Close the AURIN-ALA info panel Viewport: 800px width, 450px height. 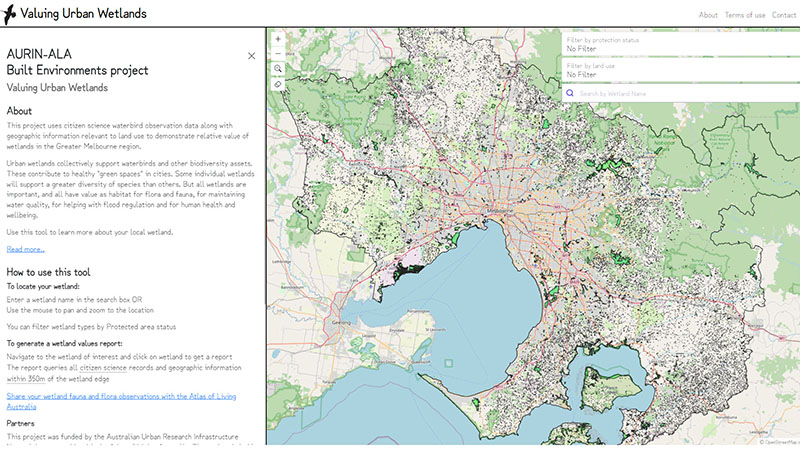click(x=252, y=56)
